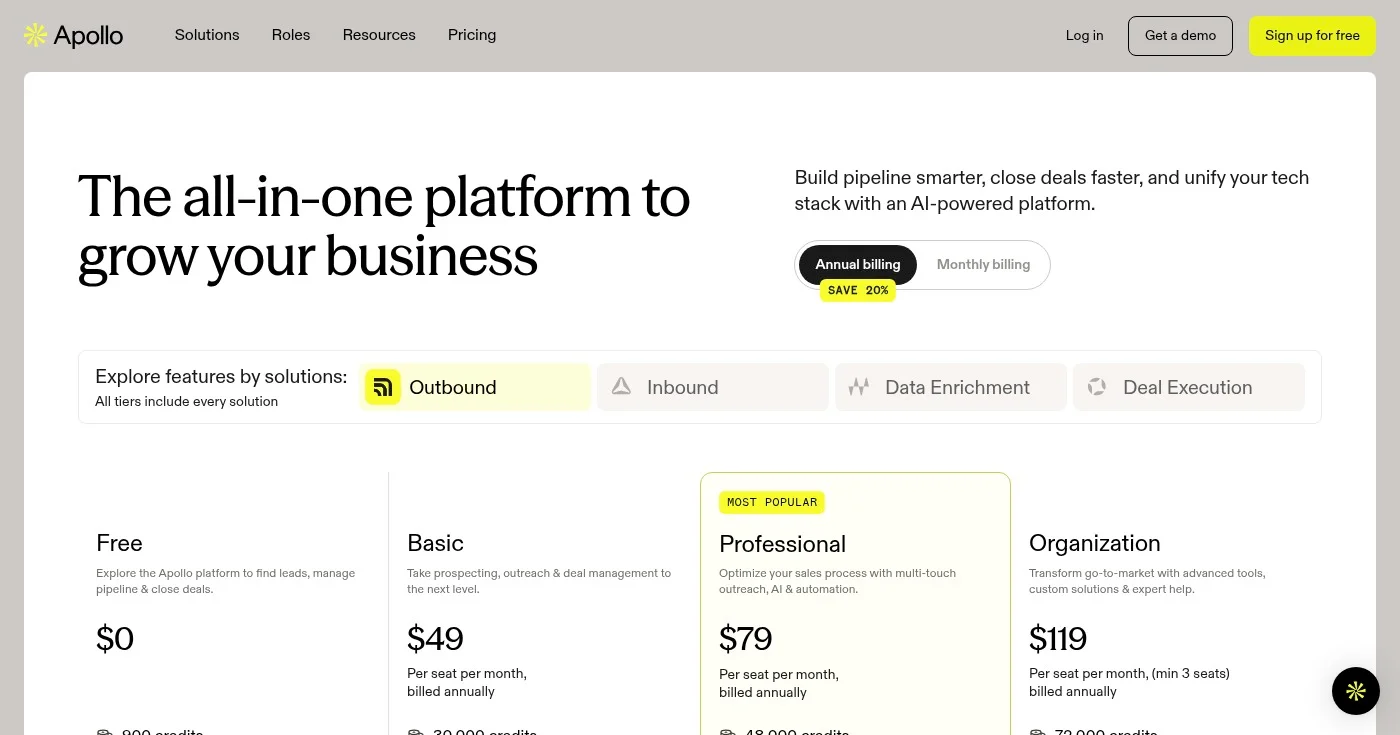The image size is (1400, 735).
Task: Click "All tiers include every solution" text
Action: coord(187,401)
